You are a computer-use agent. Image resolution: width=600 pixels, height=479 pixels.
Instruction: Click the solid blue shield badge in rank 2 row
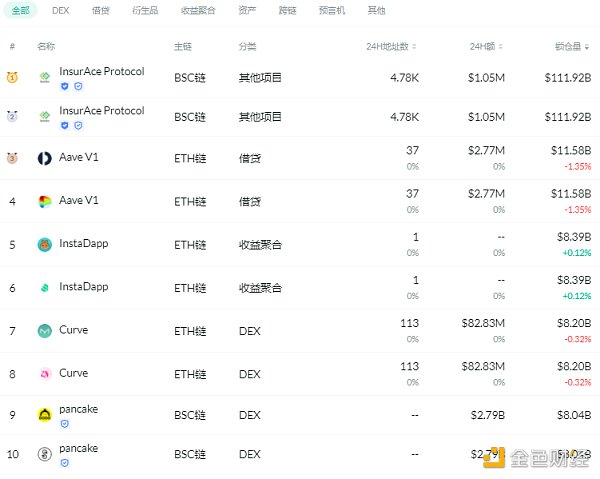[65, 125]
